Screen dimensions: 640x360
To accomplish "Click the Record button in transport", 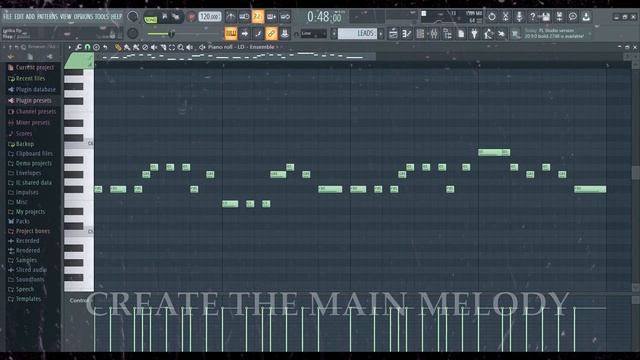I will pos(191,17).
